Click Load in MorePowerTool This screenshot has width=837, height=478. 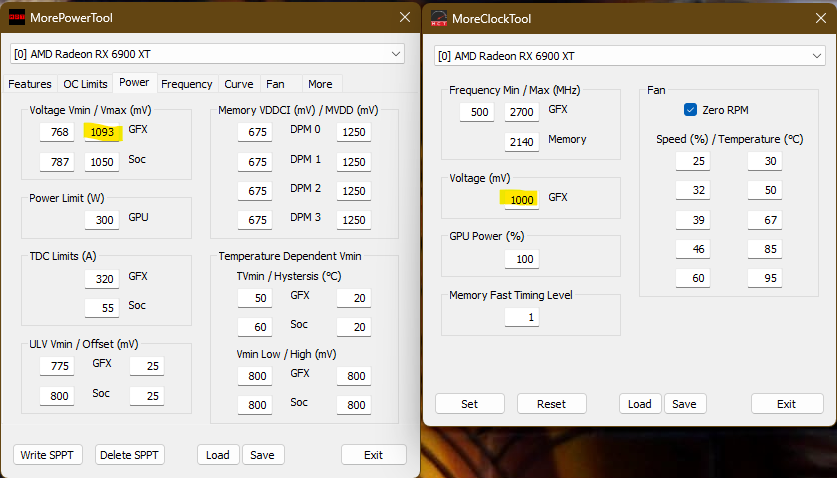coord(218,455)
